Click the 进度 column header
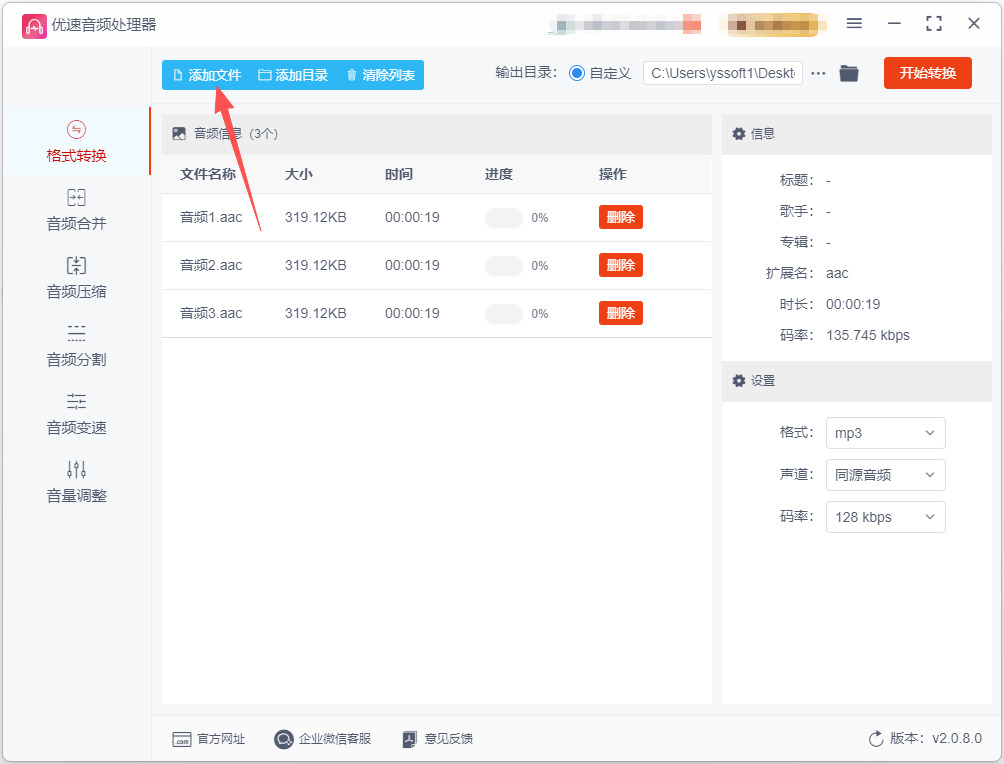Screen dimensions: 1004x764 [x=498, y=174]
